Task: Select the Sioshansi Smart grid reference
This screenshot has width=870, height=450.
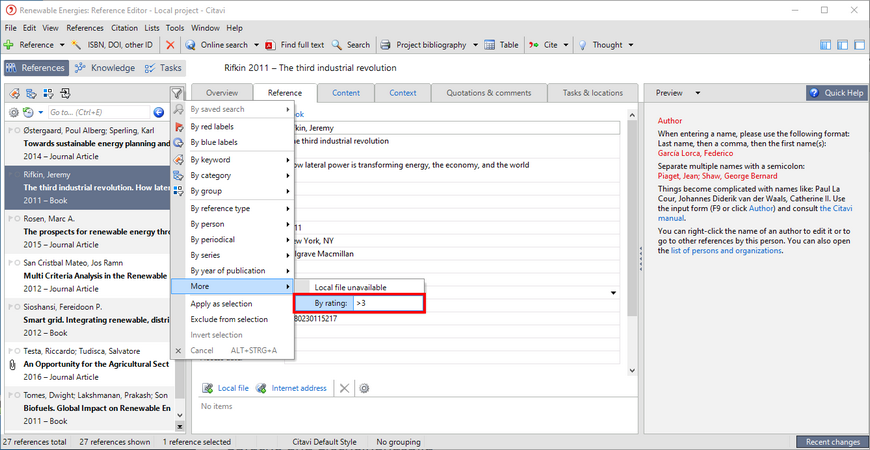Action: [x=89, y=320]
